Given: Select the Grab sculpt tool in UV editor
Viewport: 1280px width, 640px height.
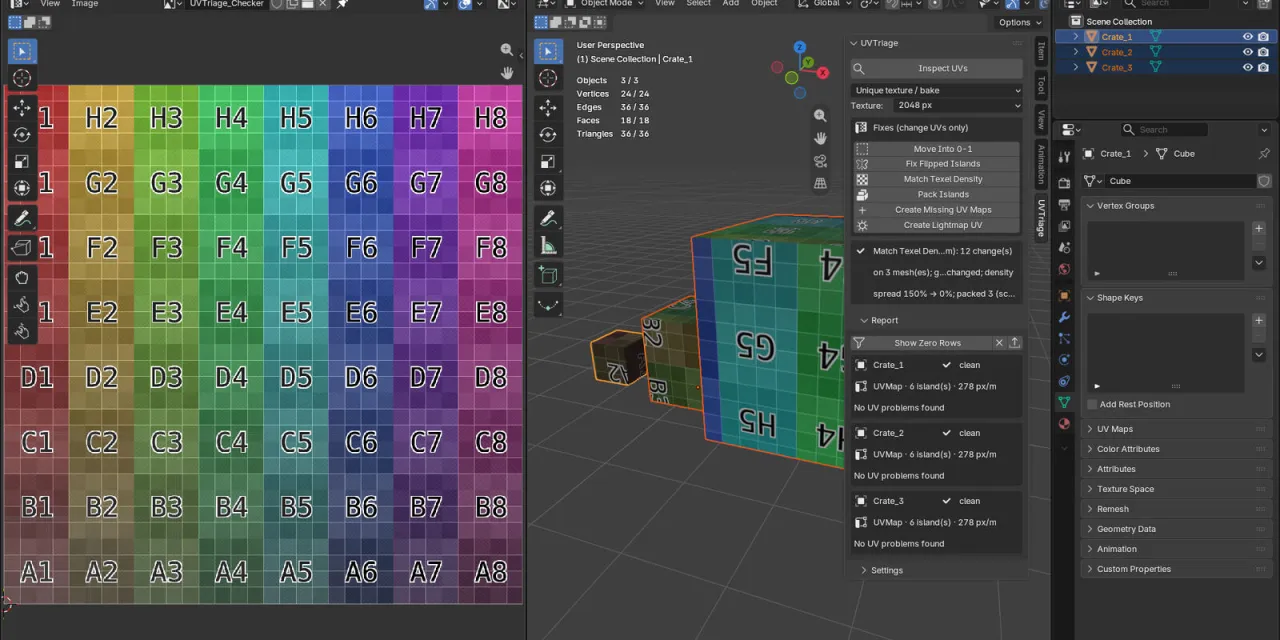Looking at the screenshot, I should pos(22,277).
